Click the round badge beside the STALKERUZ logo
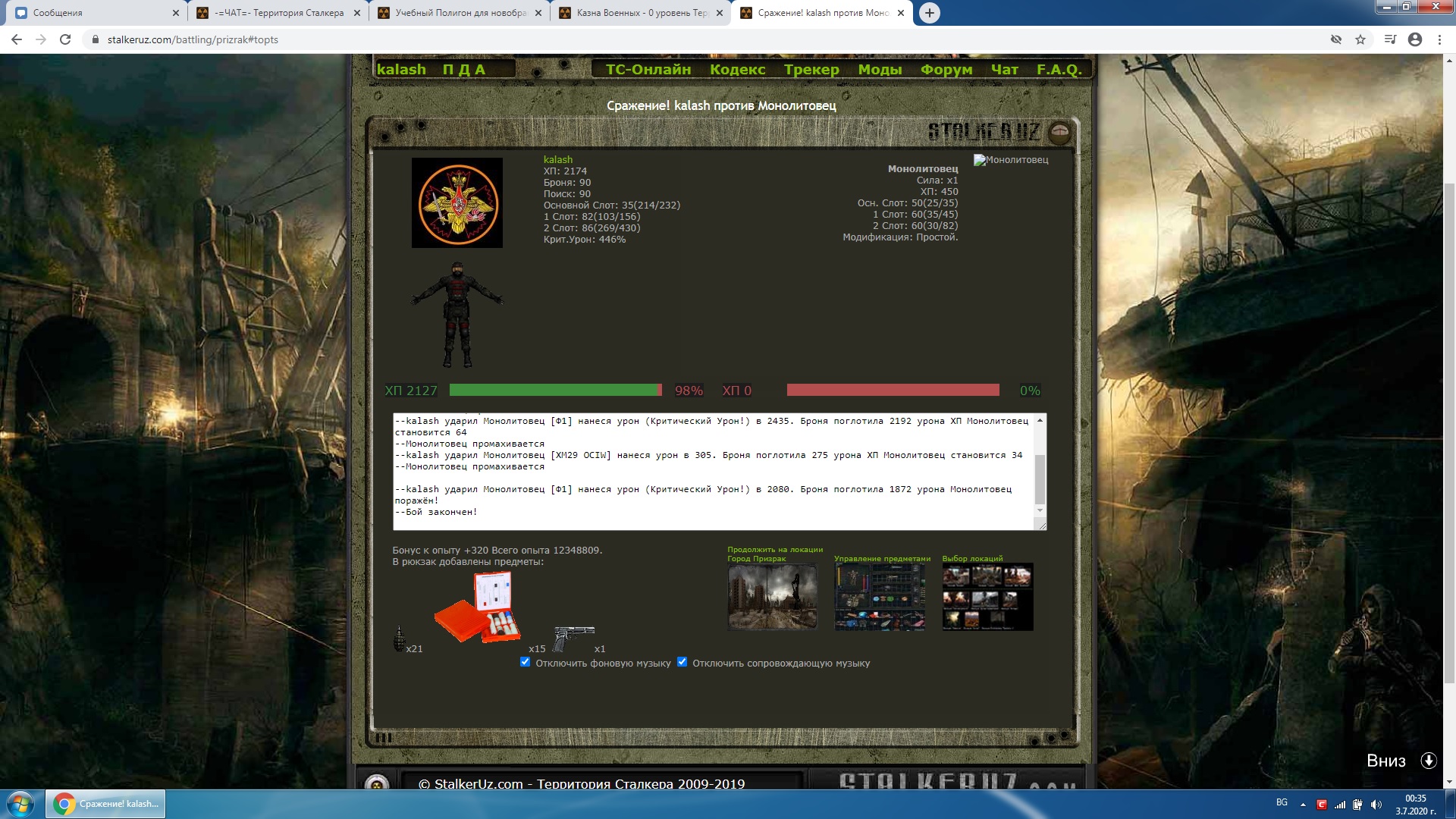The width and height of the screenshot is (1456, 819). [x=1059, y=133]
